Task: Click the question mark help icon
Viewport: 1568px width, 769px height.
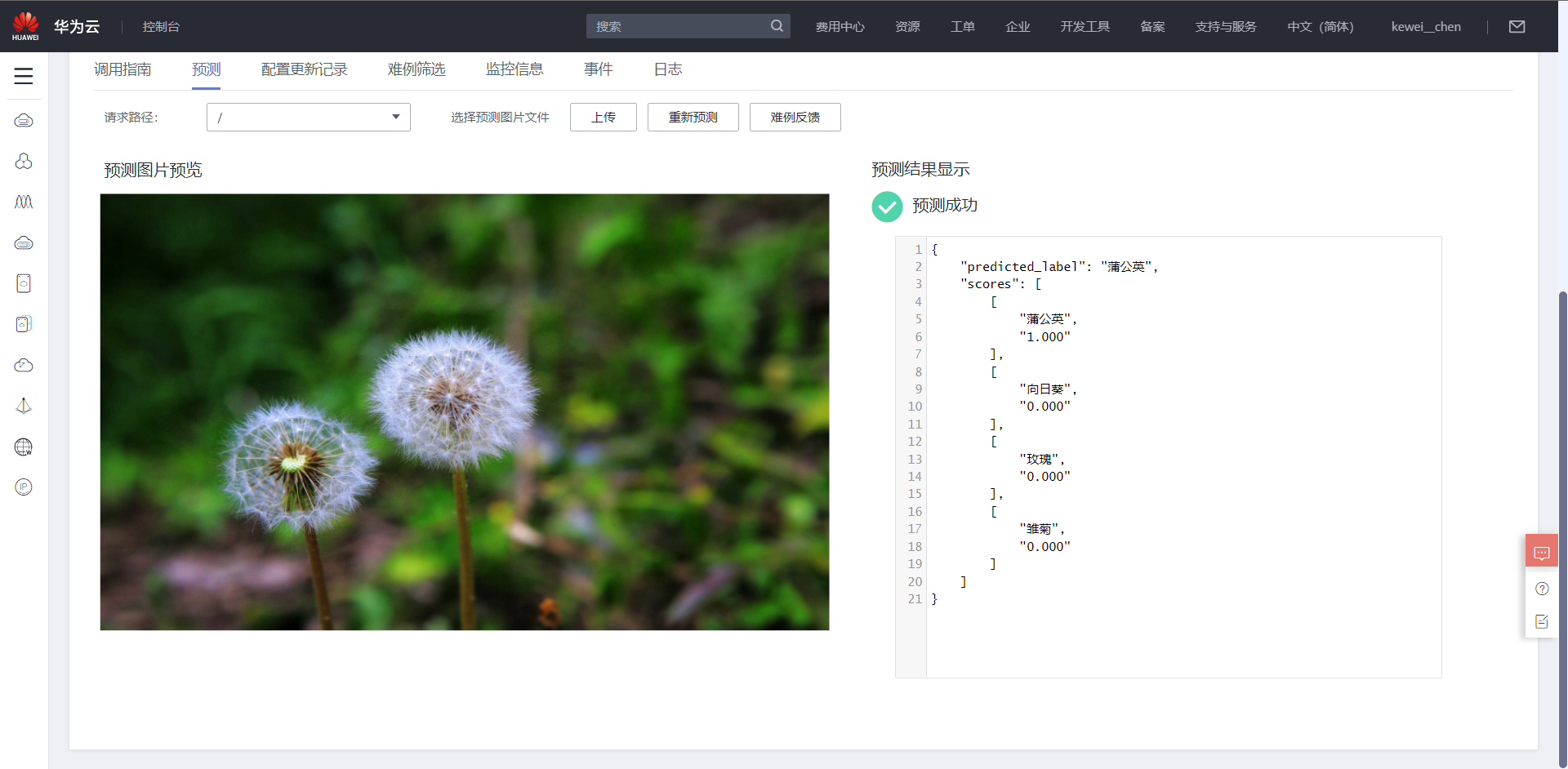Action: [1542, 589]
